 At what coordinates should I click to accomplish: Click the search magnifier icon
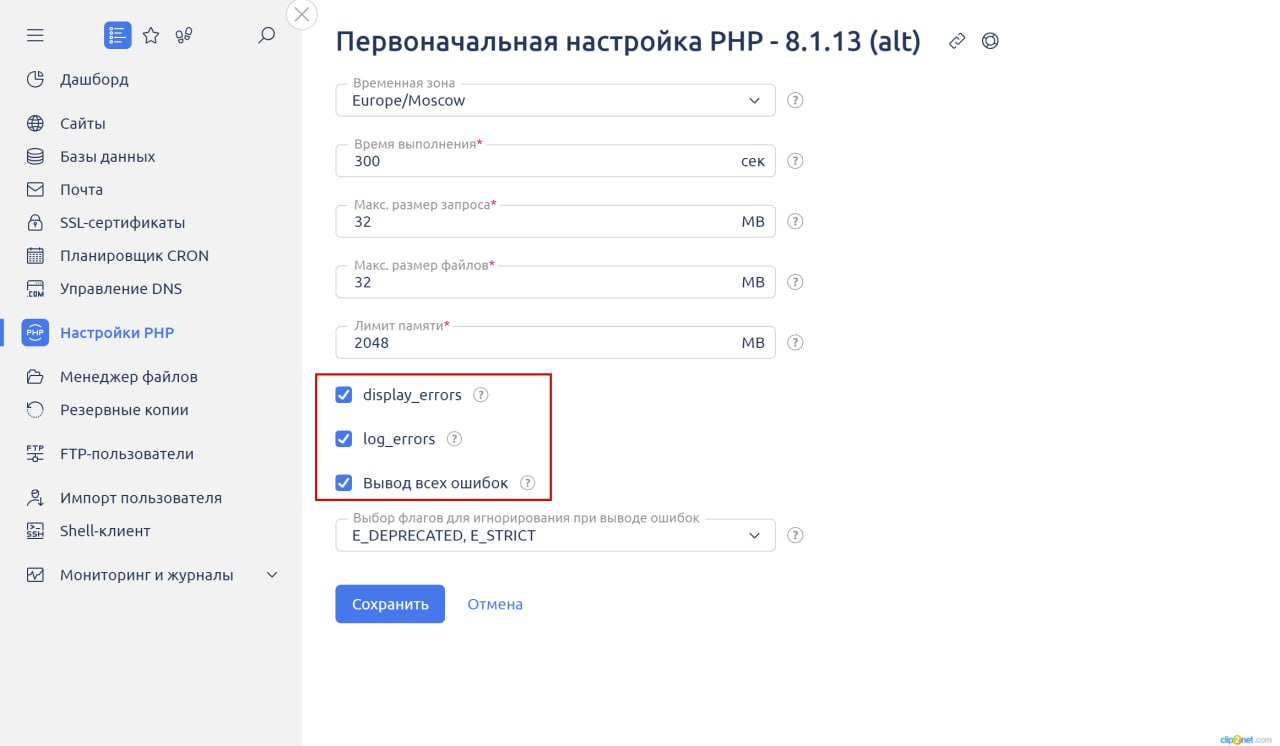pyautogui.click(x=266, y=35)
